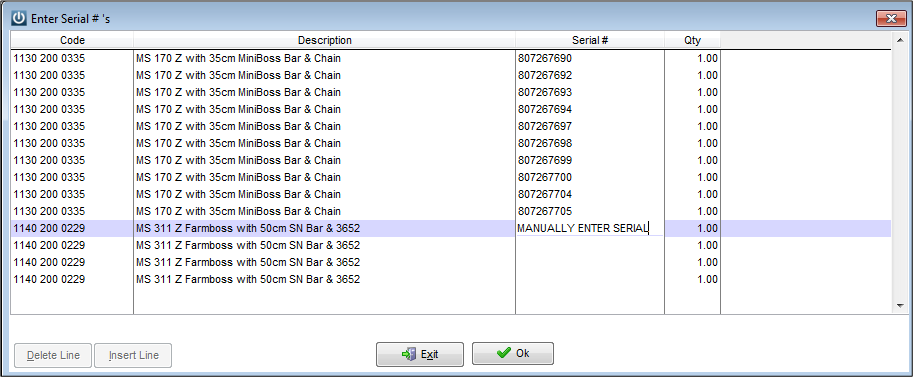Image resolution: width=913 pixels, height=377 pixels.
Task: Click the Exit button
Action: point(420,354)
